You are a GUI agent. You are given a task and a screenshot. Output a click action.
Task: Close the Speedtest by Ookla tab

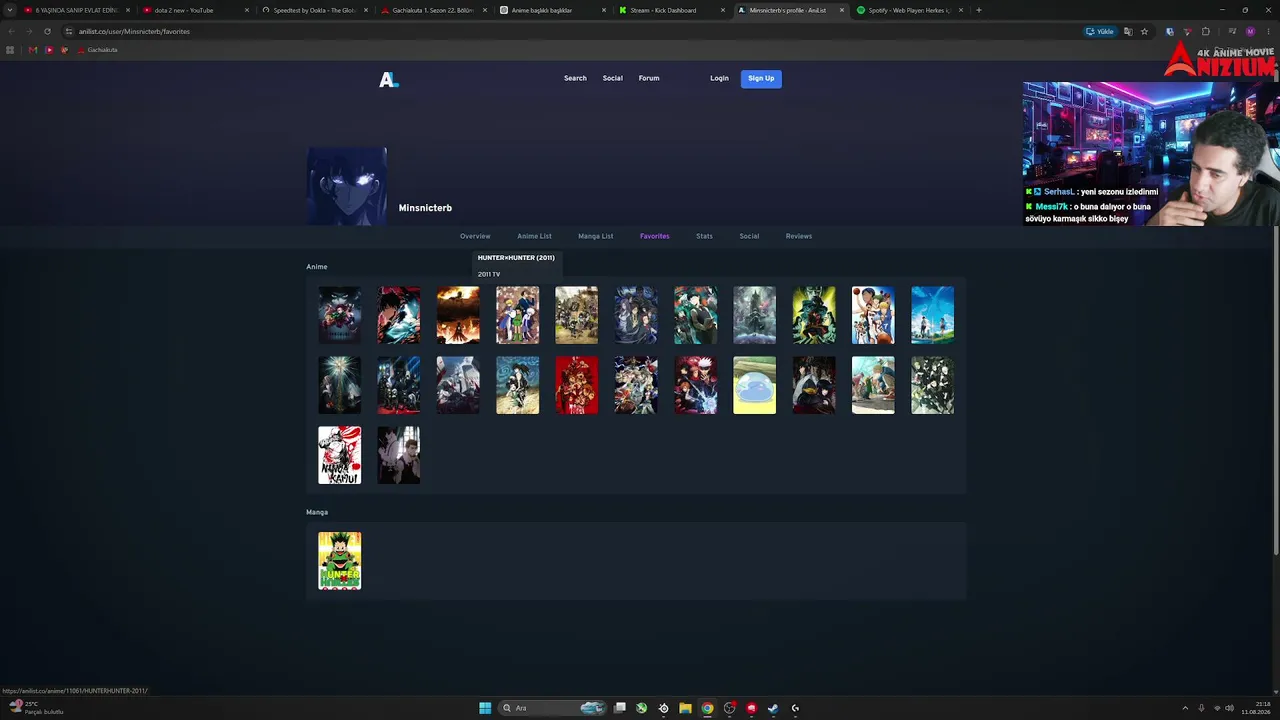pos(366,10)
